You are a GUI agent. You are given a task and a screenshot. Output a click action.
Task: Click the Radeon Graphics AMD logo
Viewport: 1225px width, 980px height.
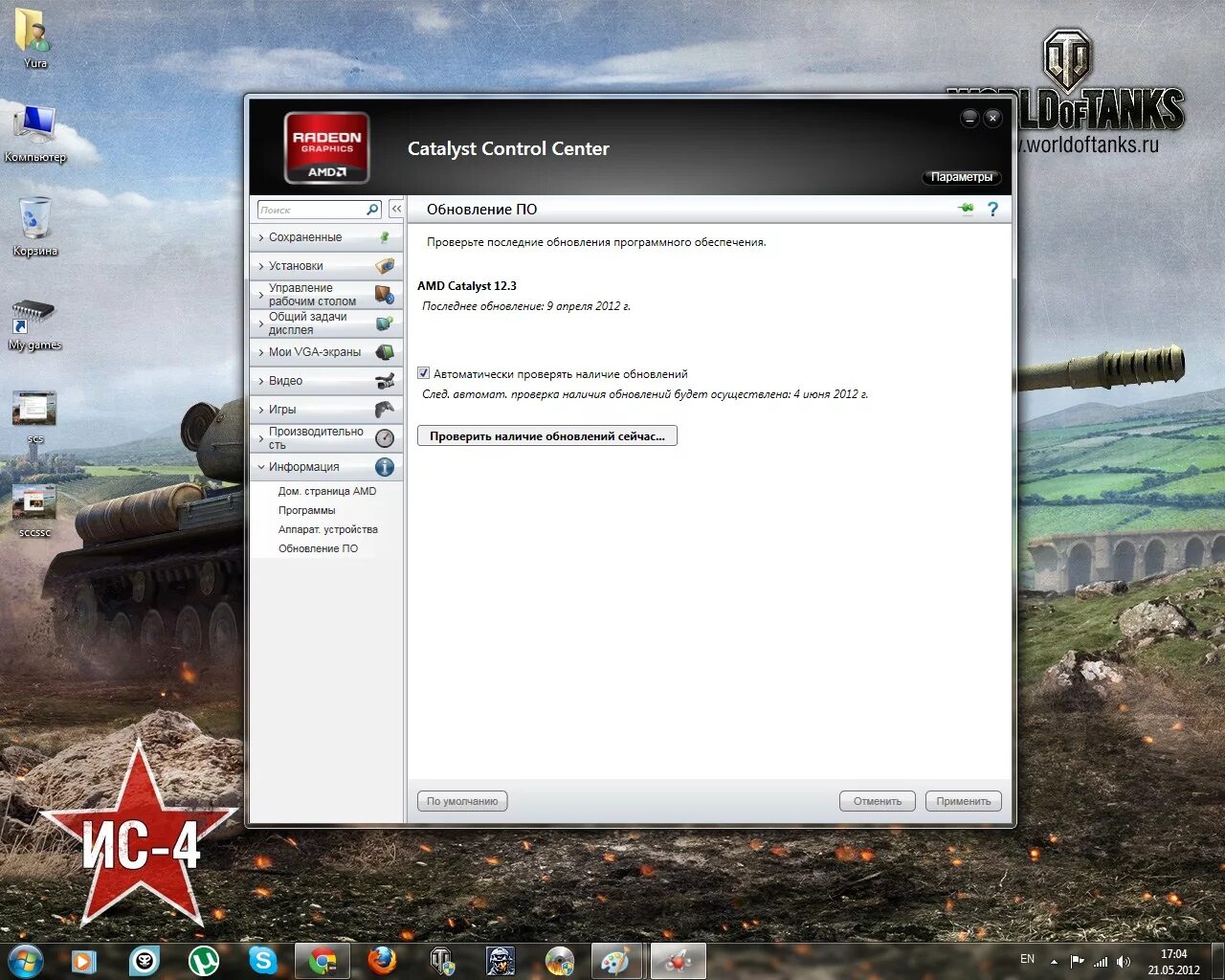(326, 147)
